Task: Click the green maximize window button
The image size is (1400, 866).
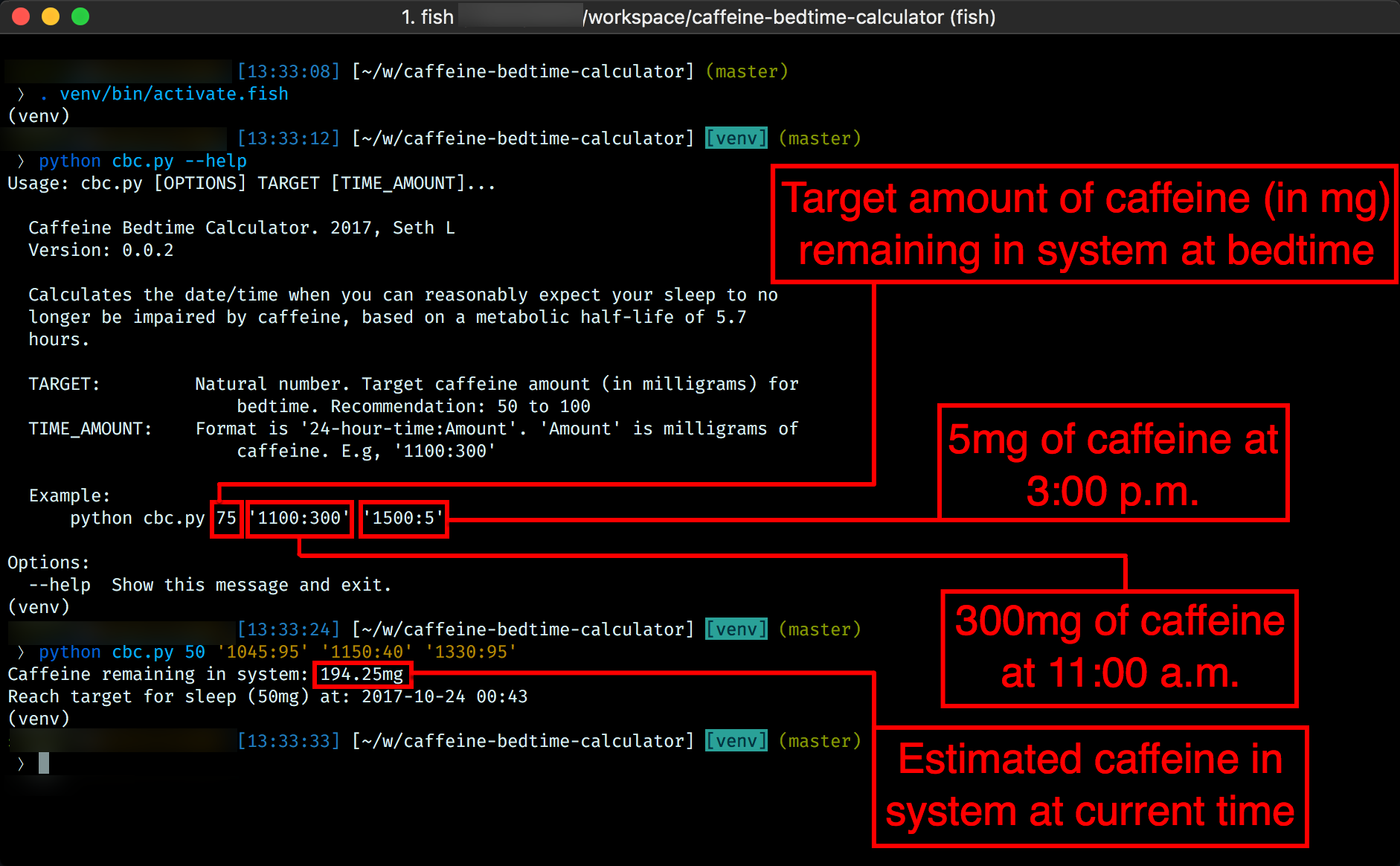Action: coord(80,16)
